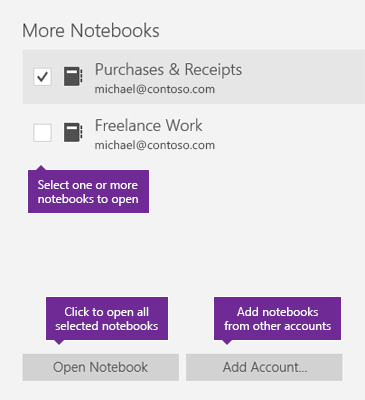This screenshot has height=400, width=365.
Task: Select the Freelance Work notebook title
Action: coord(149,126)
